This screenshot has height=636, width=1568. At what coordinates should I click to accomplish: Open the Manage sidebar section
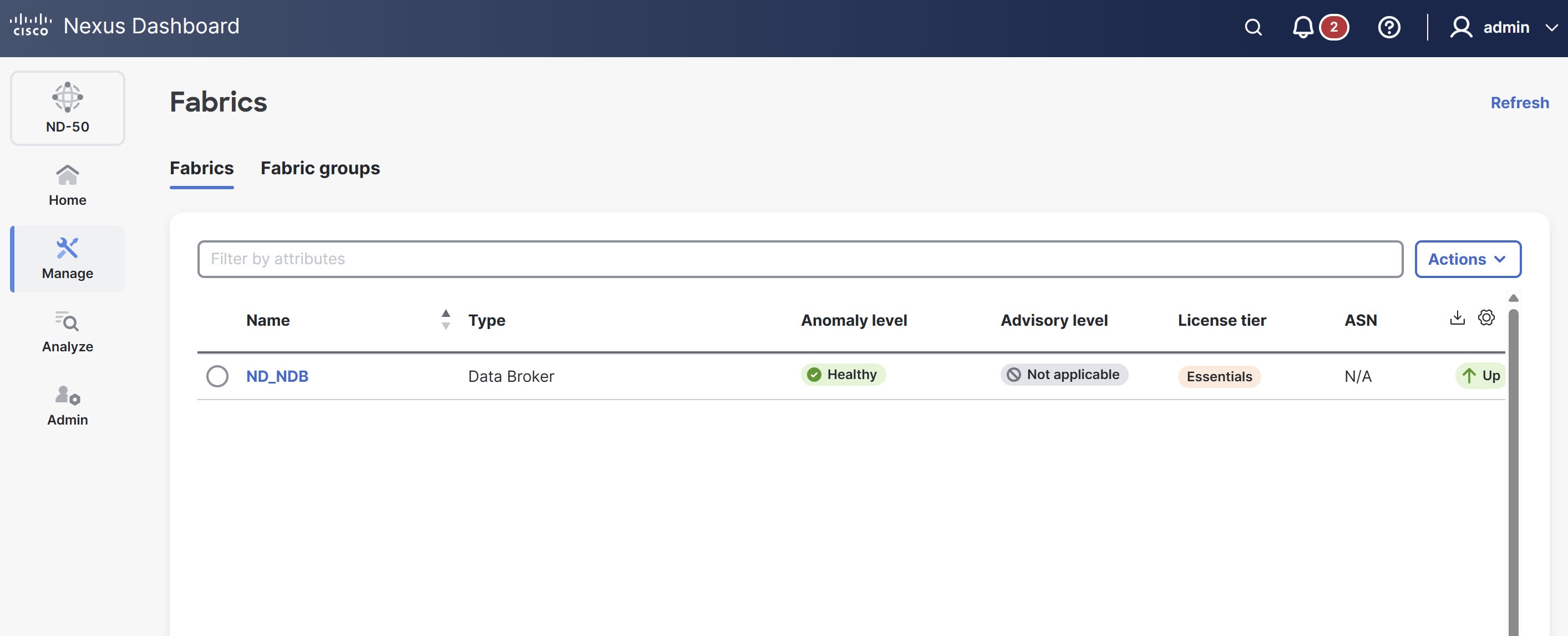[68, 259]
